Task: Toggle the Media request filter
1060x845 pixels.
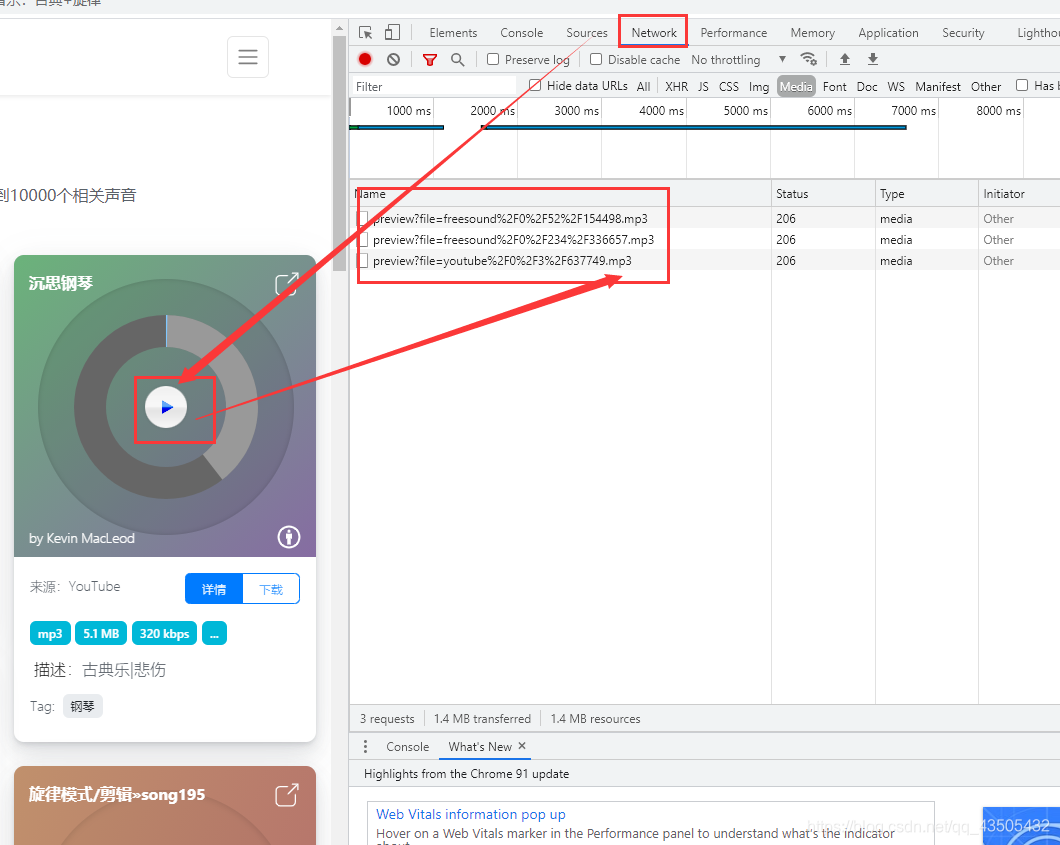Action: [796, 87]
